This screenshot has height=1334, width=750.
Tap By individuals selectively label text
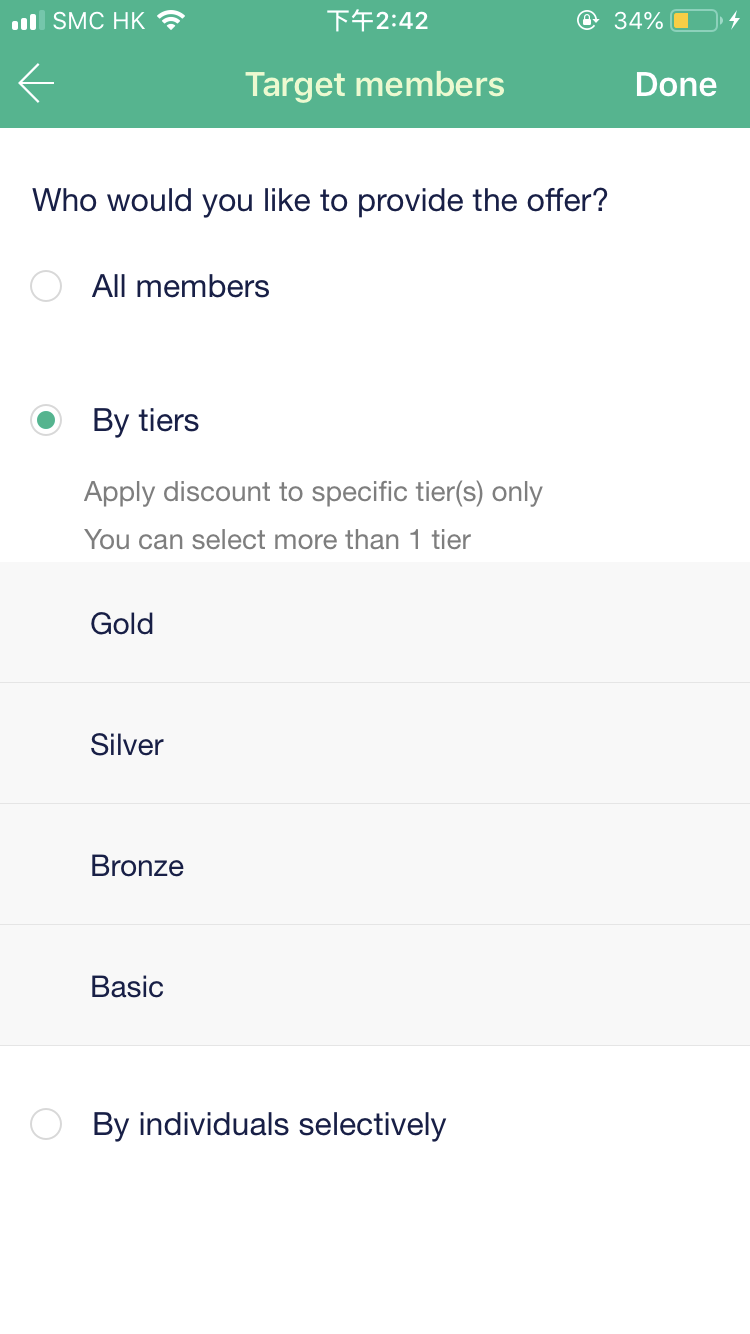pyautogui.click(x=269, y=1124)
